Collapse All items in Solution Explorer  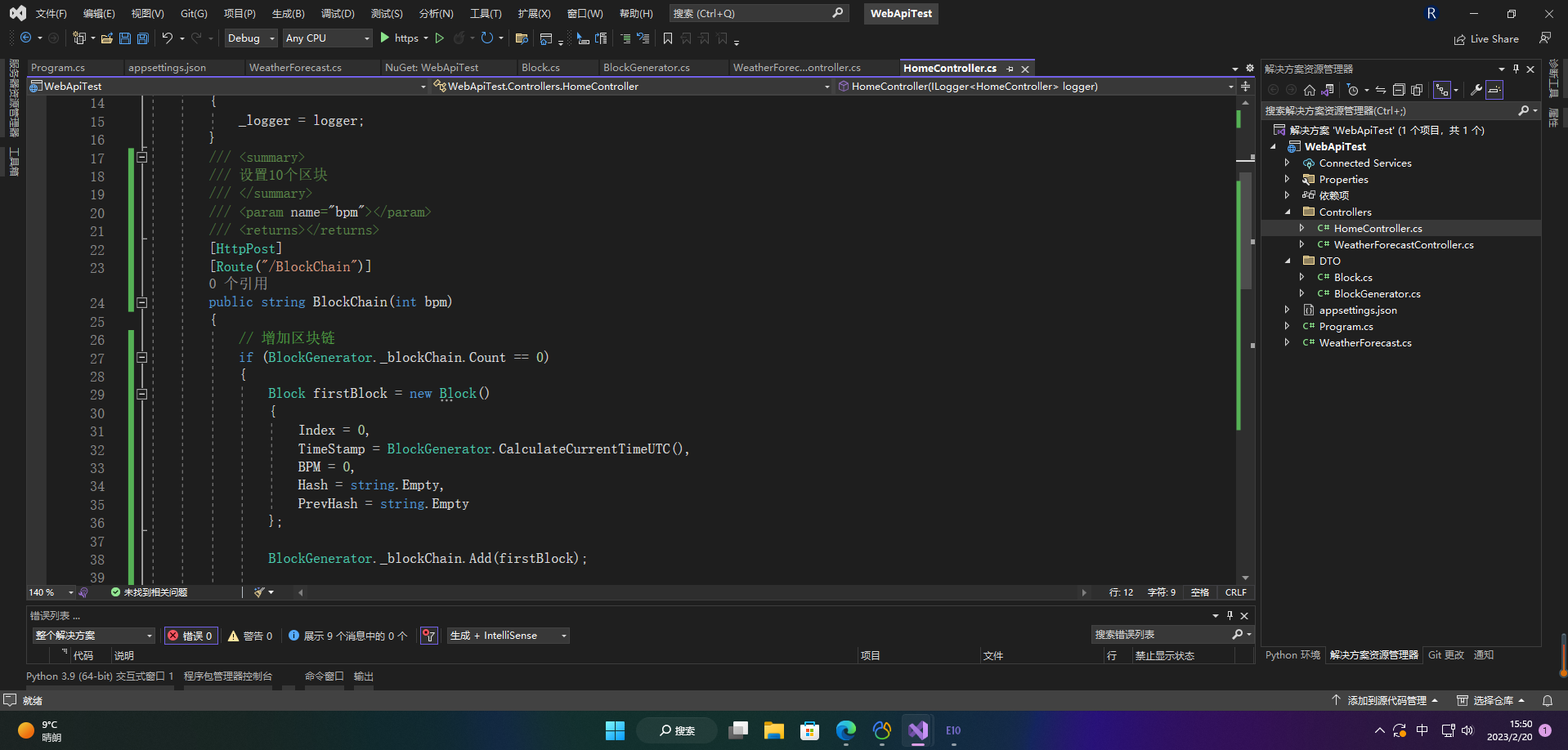pyautogui.click(x=1399, y=90)
